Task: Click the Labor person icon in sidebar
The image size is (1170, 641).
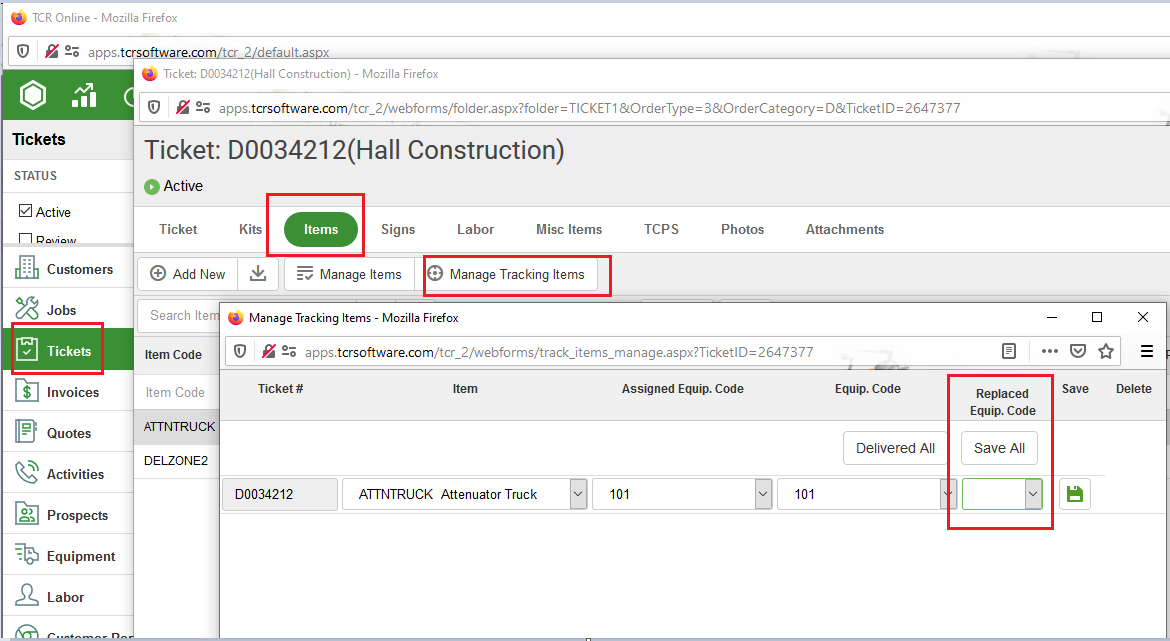Action: pos(27,595)
